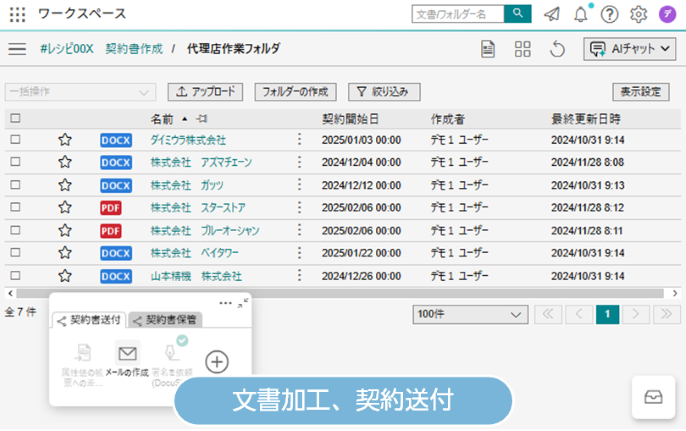This screenshot has height=431, width=686.
Task: Star the 株式会社 スターストア row
Action: tap(65, 207)
